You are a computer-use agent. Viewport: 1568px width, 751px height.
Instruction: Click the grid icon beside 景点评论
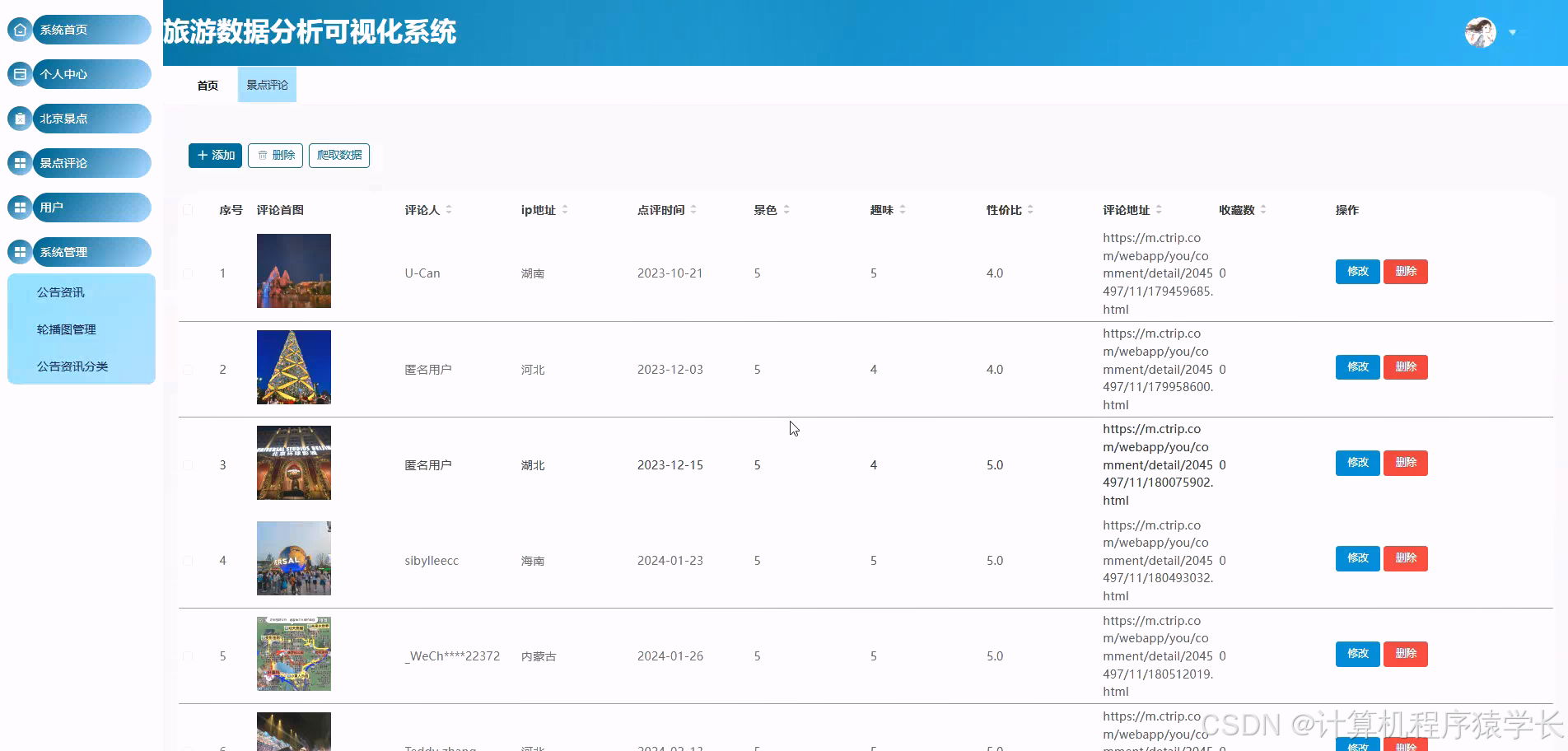(20, 163)
